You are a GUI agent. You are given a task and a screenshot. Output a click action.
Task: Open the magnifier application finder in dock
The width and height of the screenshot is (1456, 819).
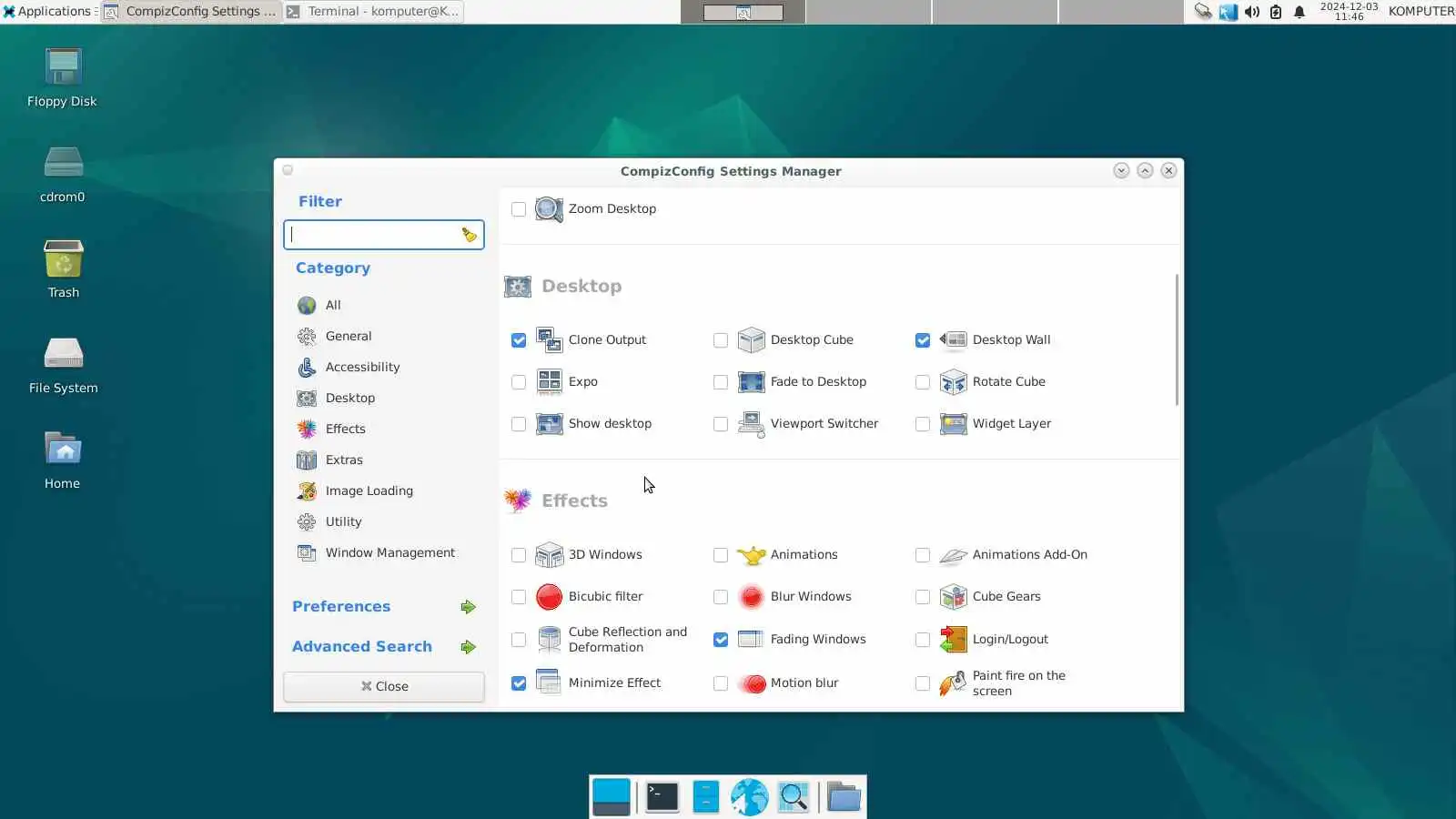794,797
